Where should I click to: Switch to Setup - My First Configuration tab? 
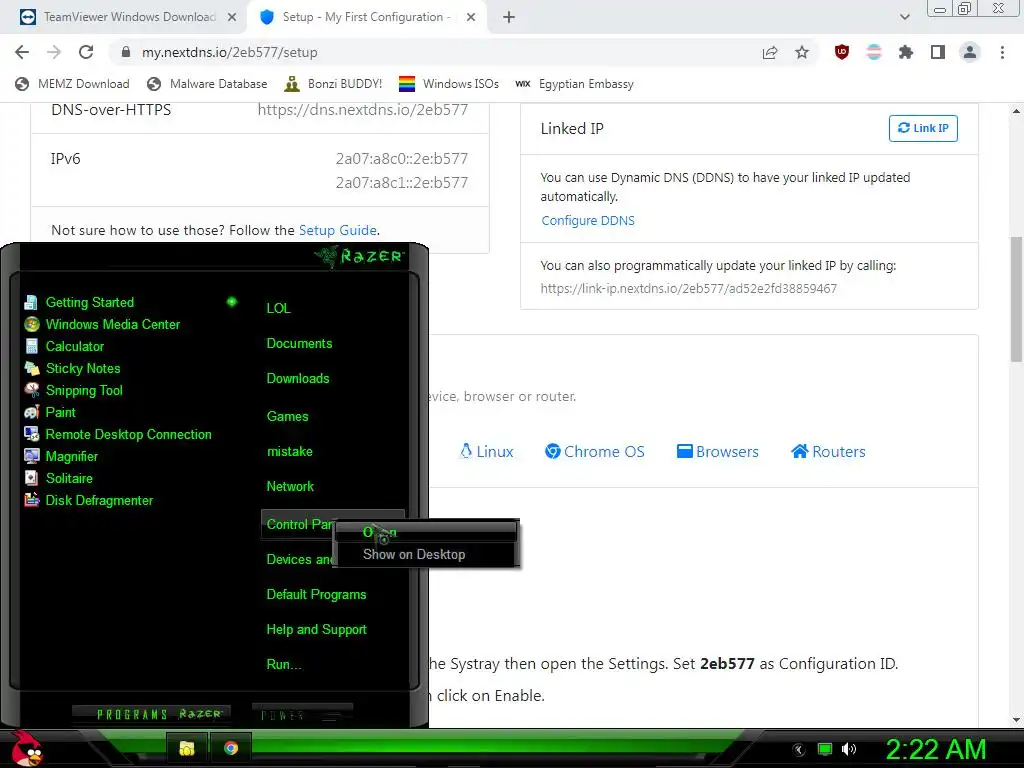[367, 17]
